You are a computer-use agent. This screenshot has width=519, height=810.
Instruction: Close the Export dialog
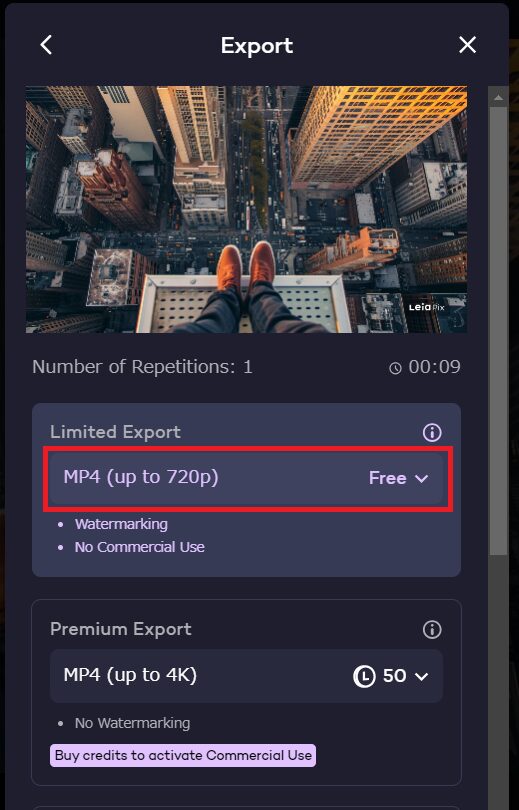467,45
